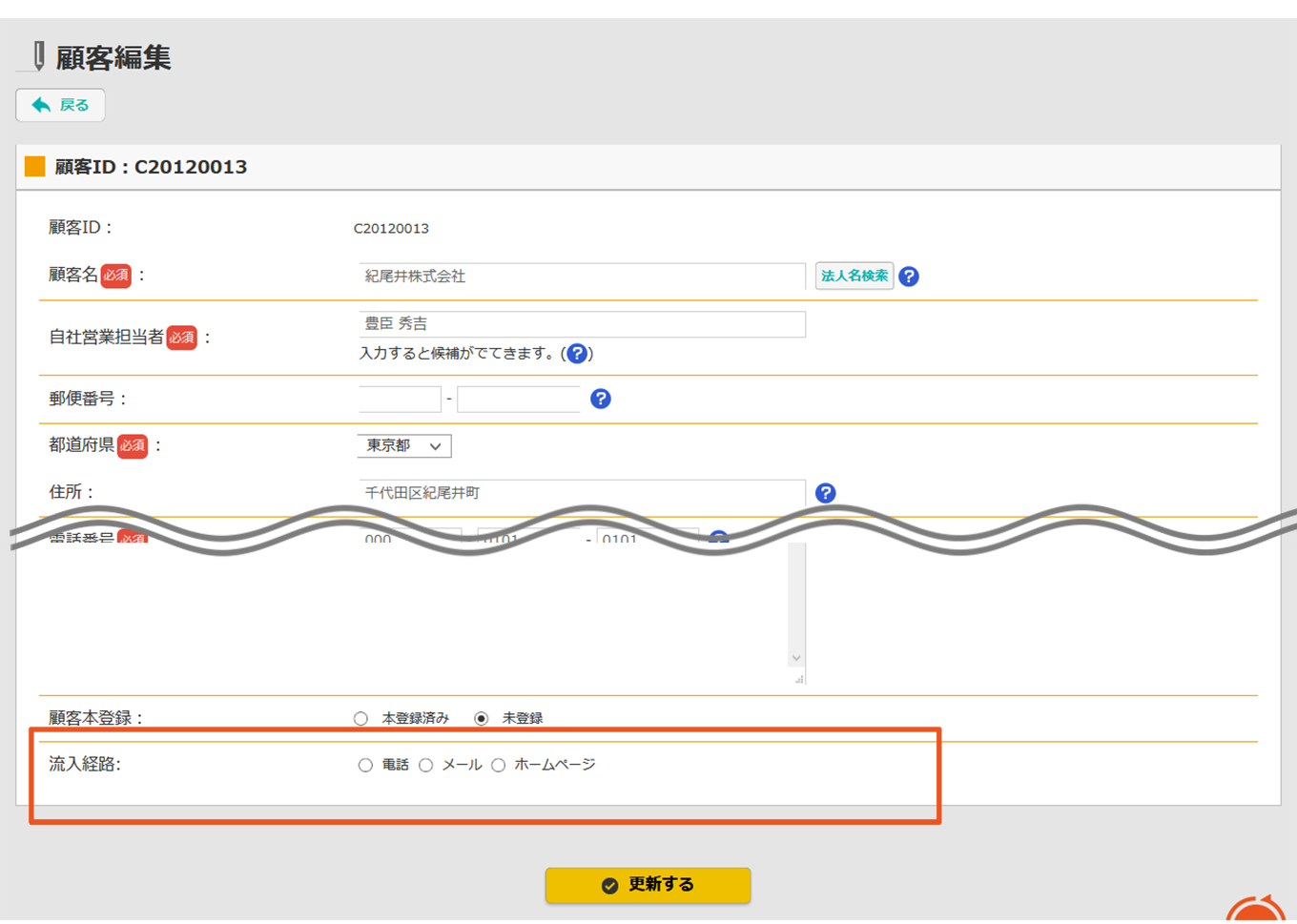Click the customer ID value C20120013

pyautogui.click(x=391, y=229)
